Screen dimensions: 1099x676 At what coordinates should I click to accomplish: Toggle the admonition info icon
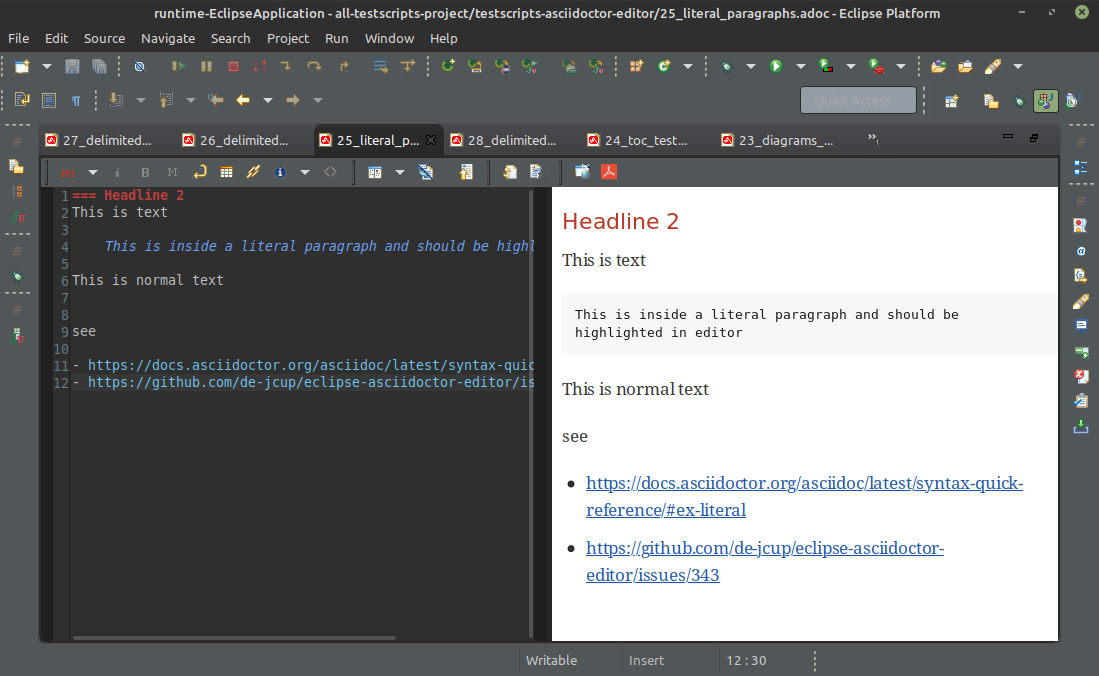pyautogui.click(x=280, y=172)
